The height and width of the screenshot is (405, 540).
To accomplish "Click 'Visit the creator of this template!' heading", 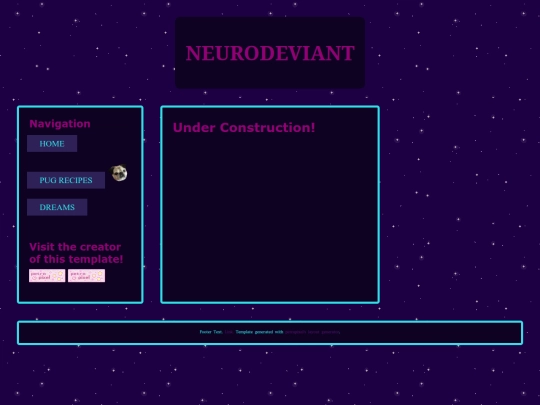I will tap(76, 253).
